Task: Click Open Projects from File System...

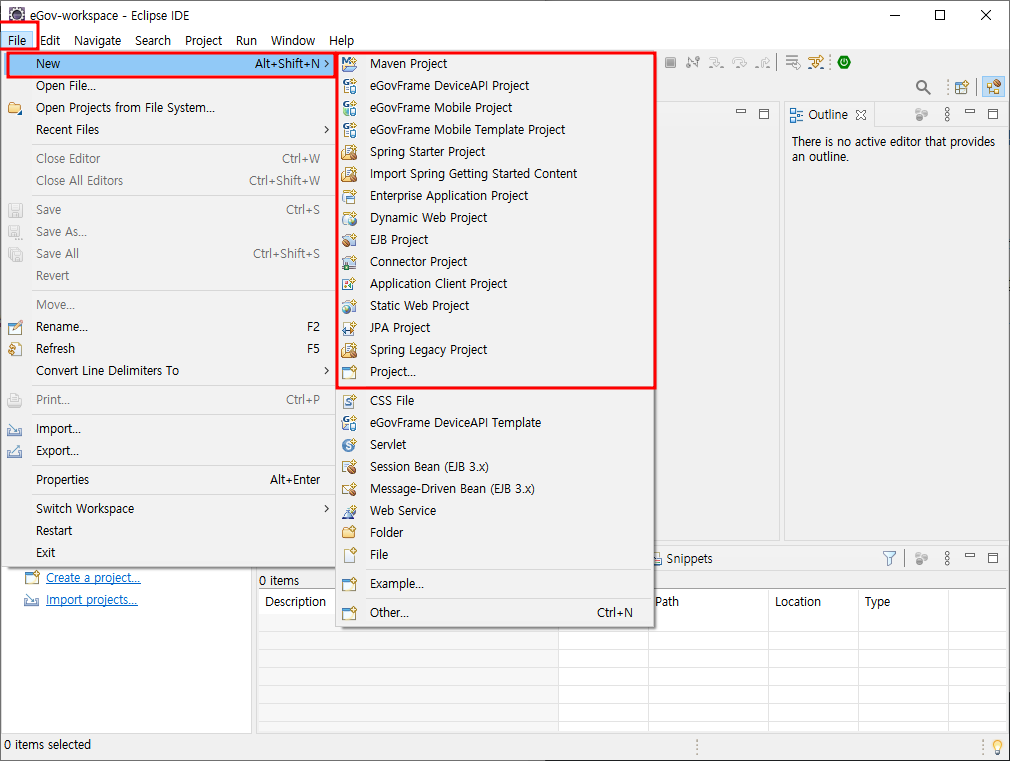Action: tap(169, 108)
